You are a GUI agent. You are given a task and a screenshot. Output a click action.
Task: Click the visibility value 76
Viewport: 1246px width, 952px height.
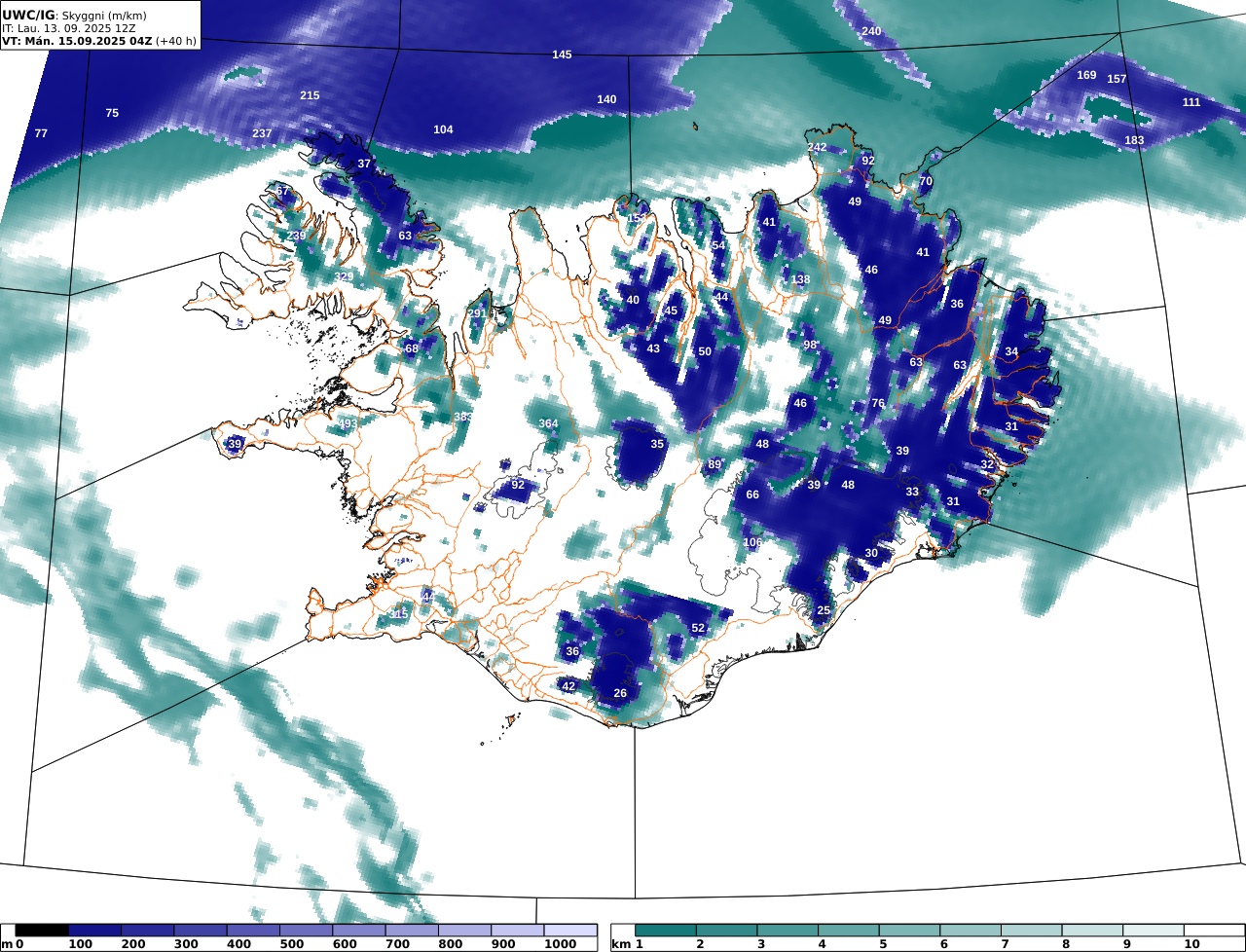(x=878, y=403)
